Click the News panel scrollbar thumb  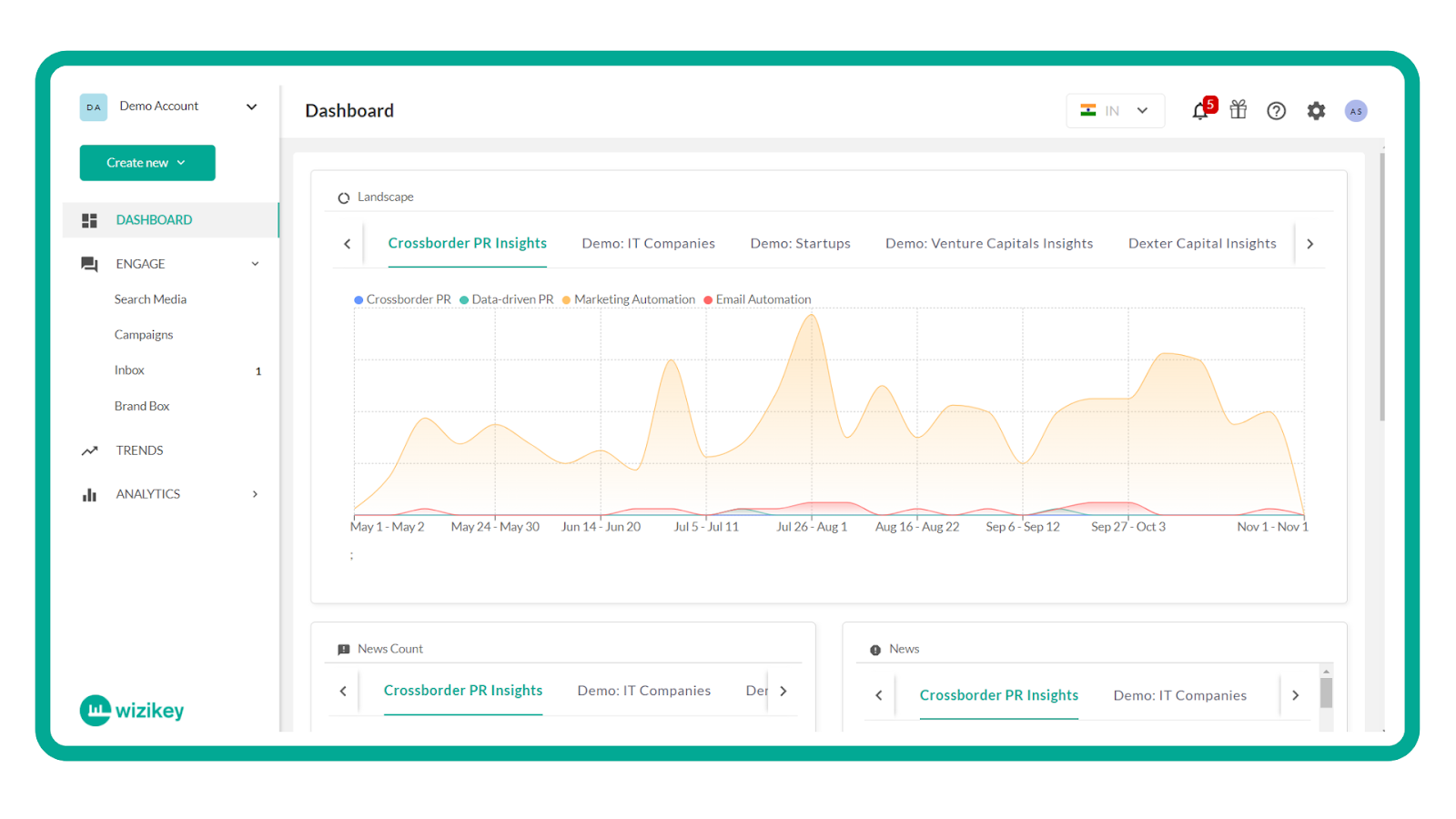[x=1326, y=693]
